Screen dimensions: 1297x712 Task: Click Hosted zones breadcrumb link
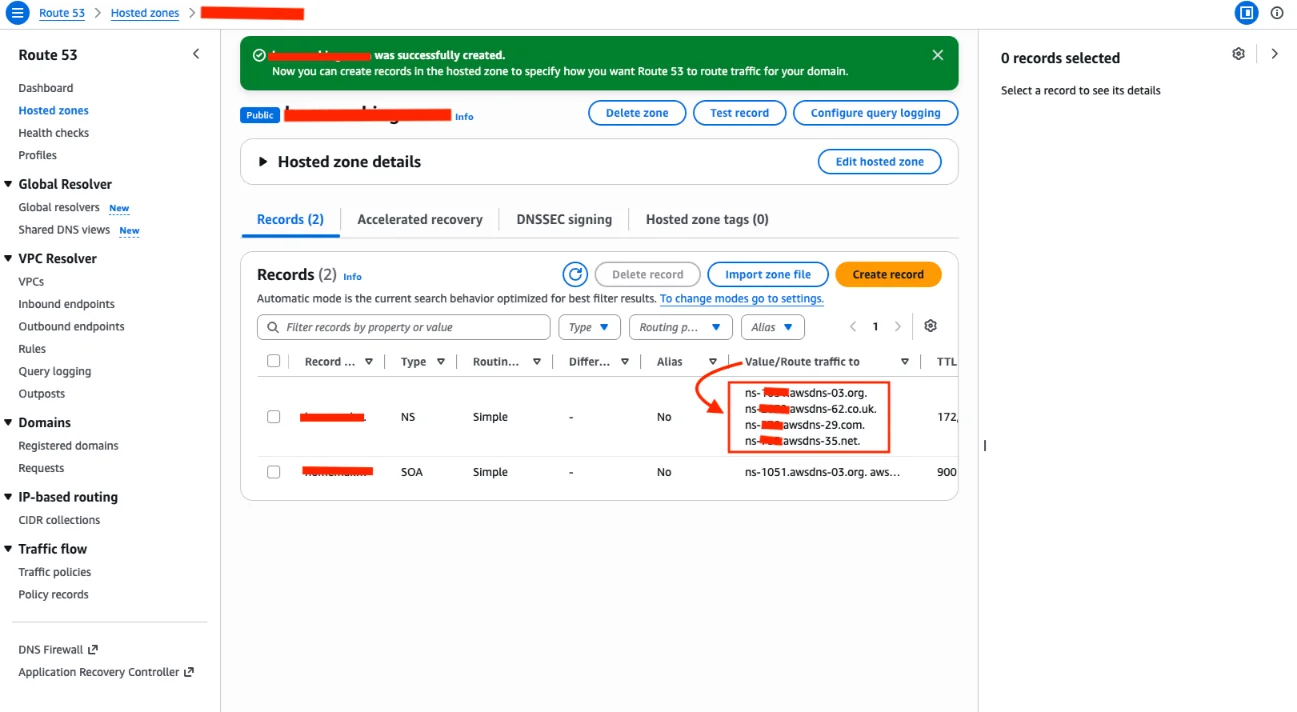[145, 13]
